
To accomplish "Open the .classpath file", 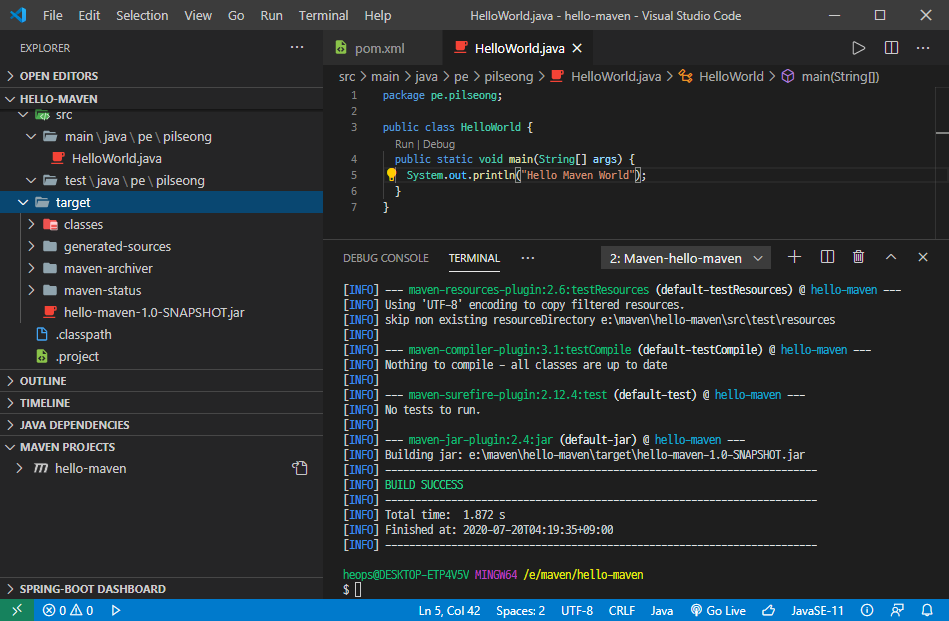I will coord(162,334).
